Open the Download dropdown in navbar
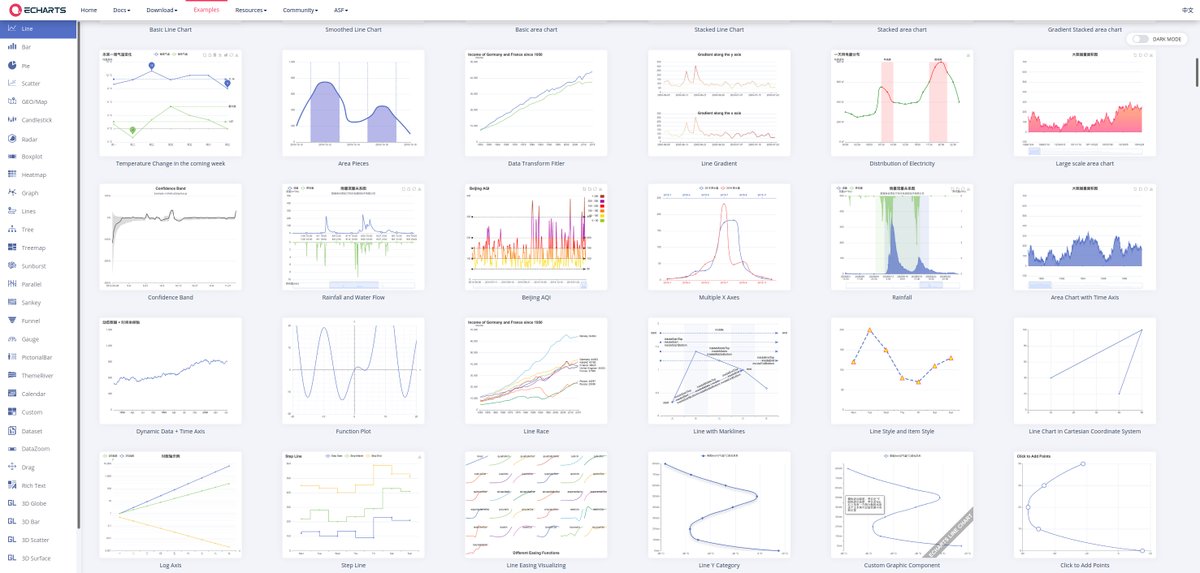 (162, 9)
